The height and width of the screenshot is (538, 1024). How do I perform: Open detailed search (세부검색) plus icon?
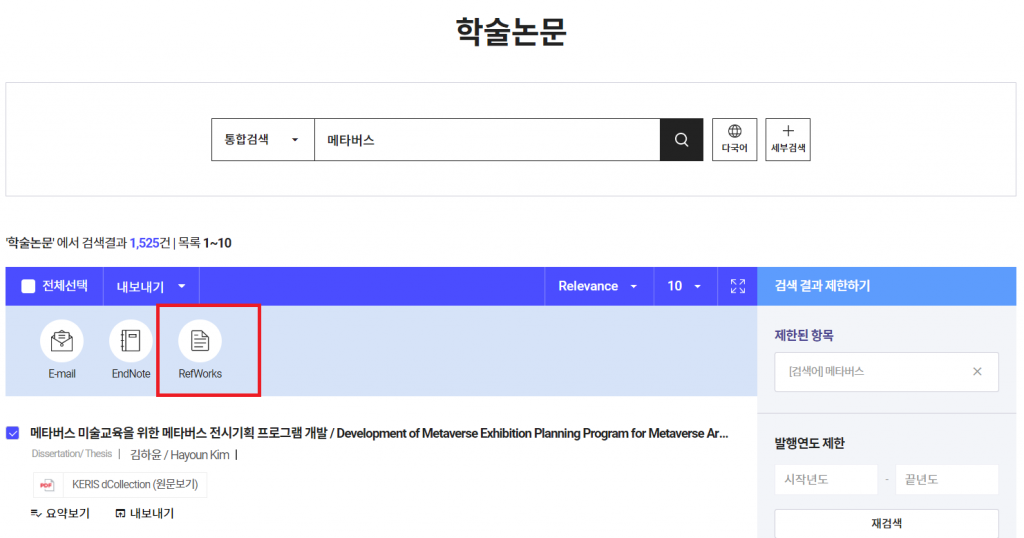pyautogui.click(x=788, y=140)
